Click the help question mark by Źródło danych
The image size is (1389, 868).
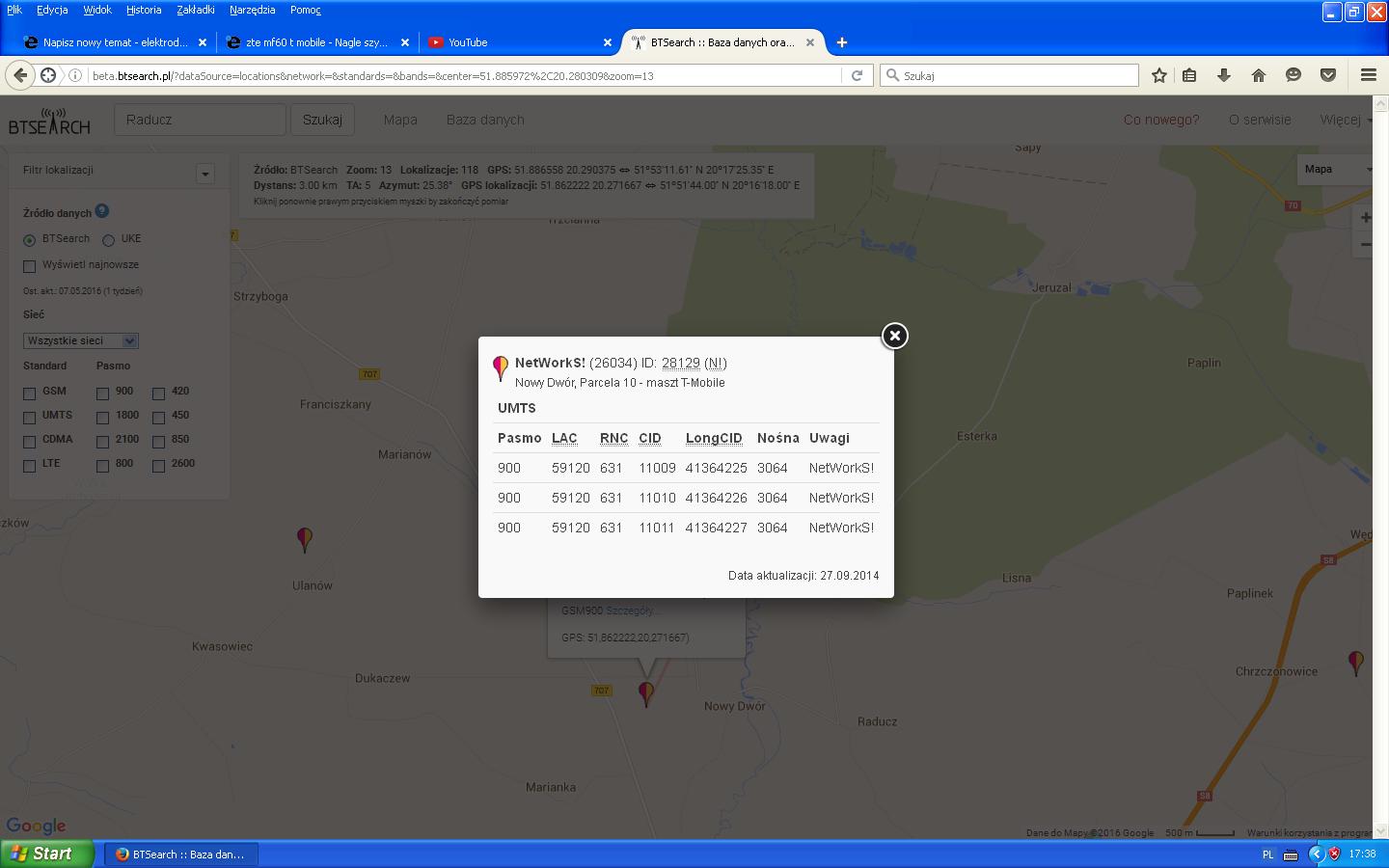point(102,211)
